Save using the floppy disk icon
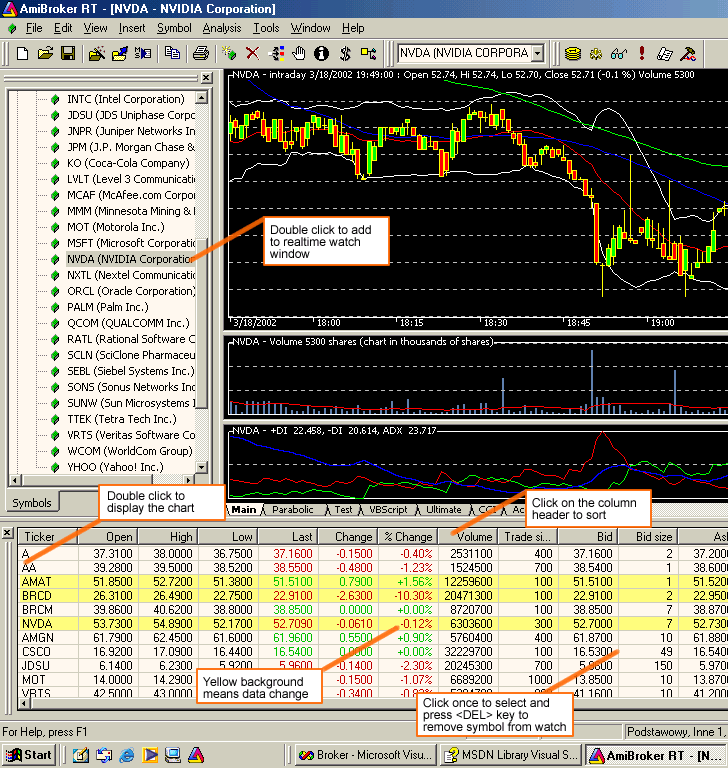The image size is (728, 768). (x=68, y=53)
